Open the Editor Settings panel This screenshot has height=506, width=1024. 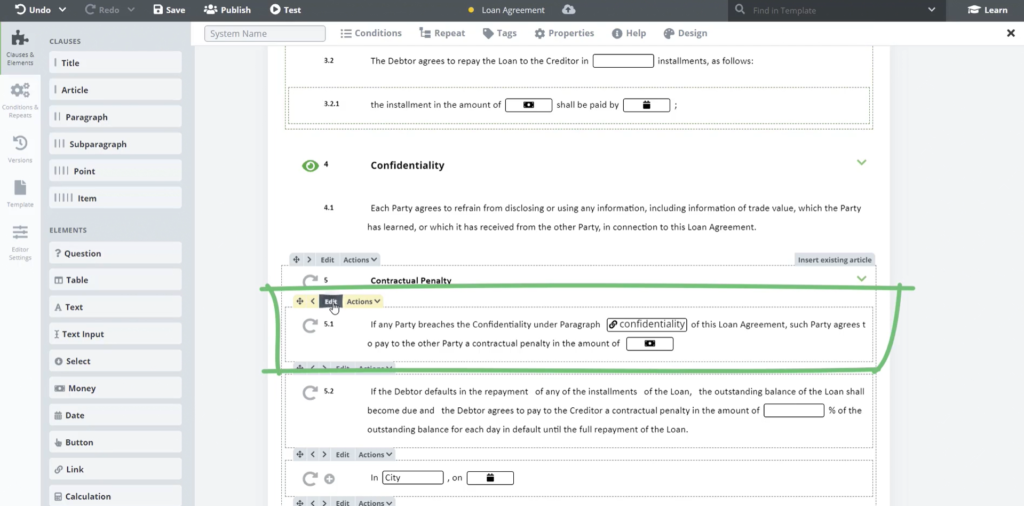tap(20, 240)
